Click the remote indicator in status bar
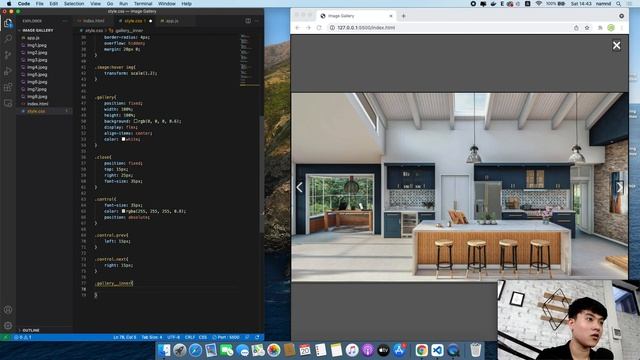The height and width of the screenshot is (360, 640). 5,338
